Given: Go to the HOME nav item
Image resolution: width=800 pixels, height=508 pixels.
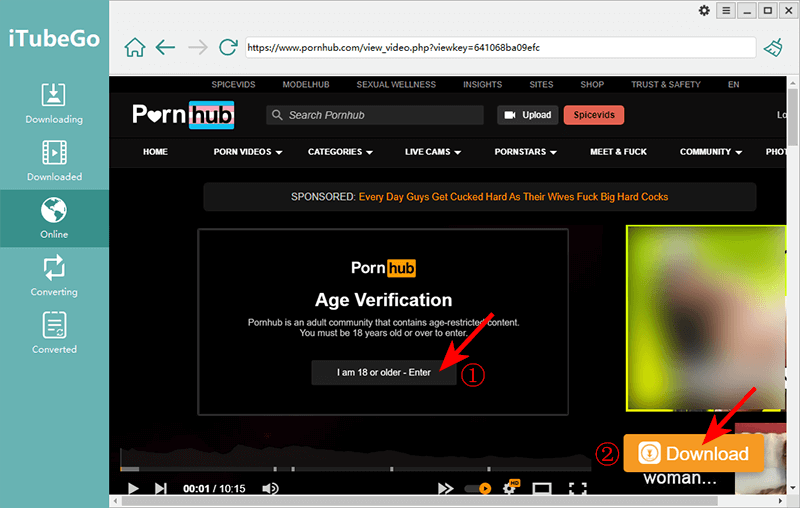Looking at the screenshot, I should 155,152.
